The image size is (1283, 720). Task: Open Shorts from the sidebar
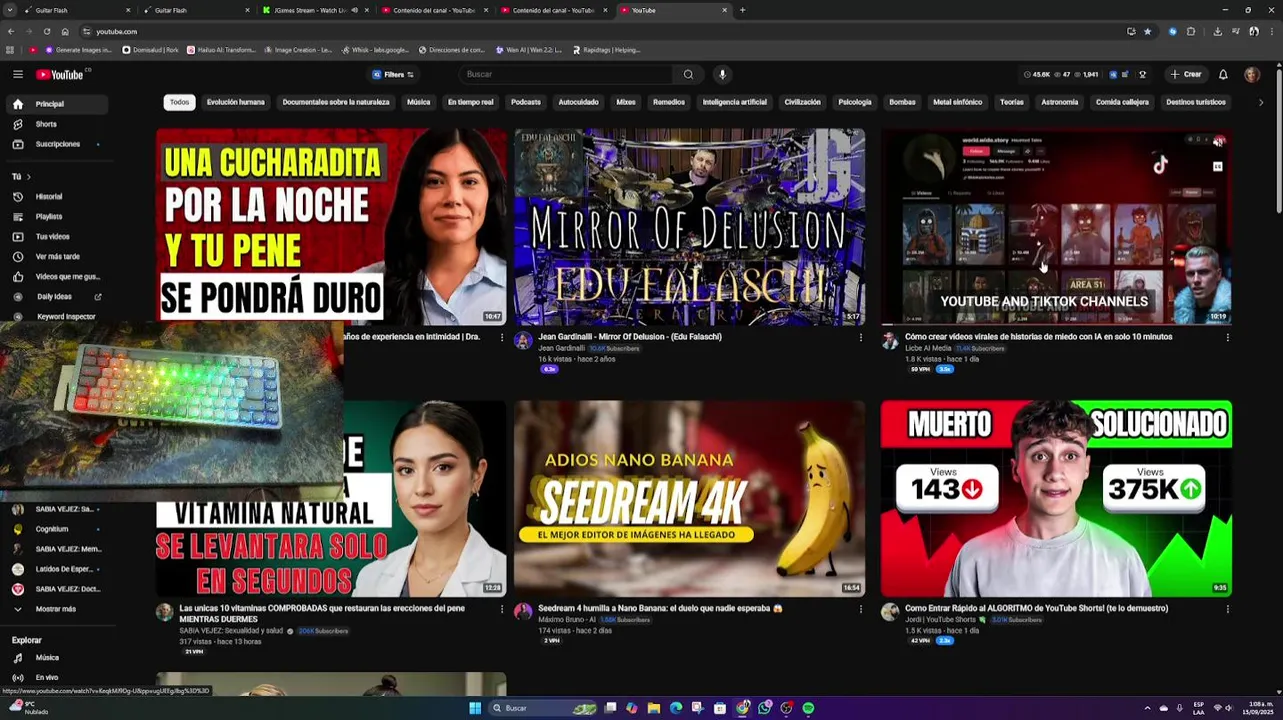point(46,124)
